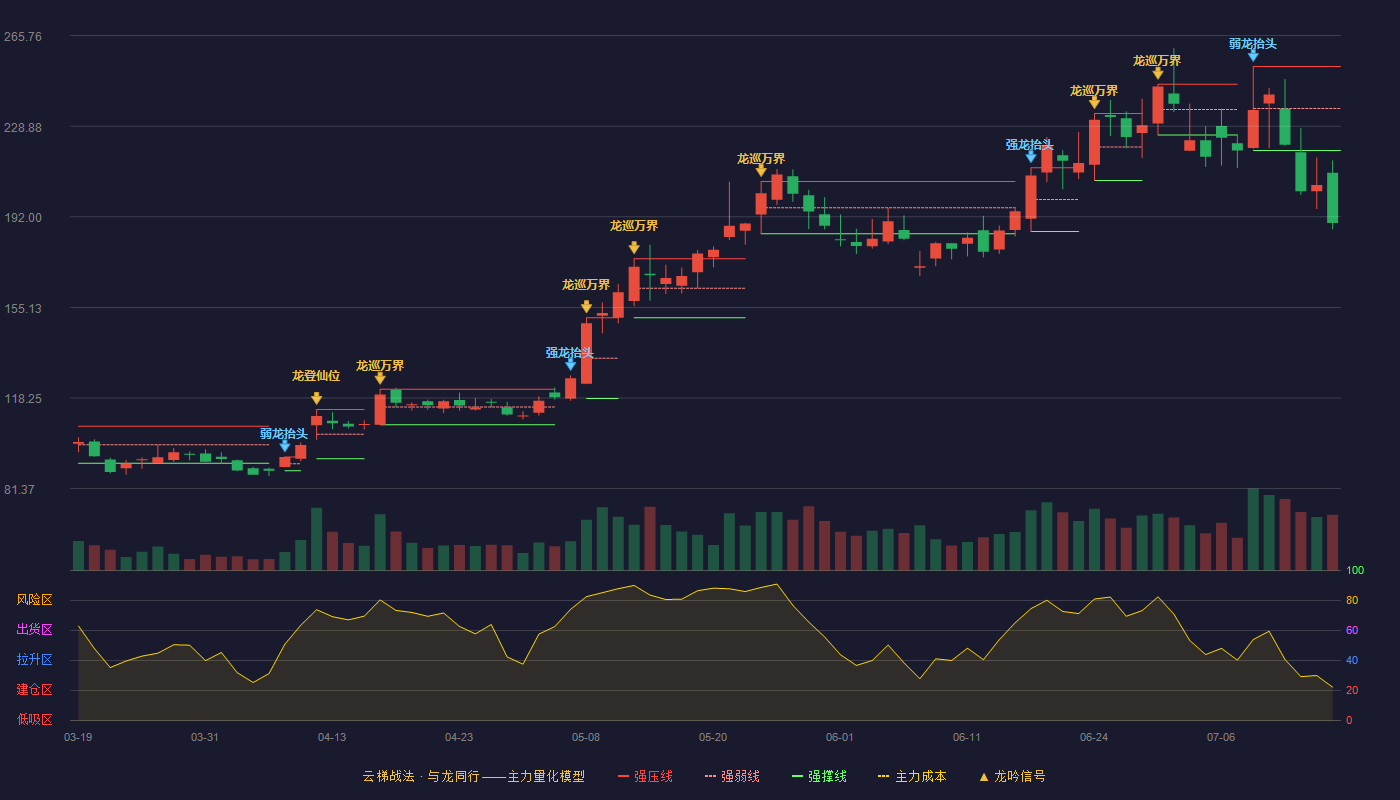The height and width of the screenshot is (800, 1400).
Task: Click the 龙巡万界 marker between 192.00 and 228.88
Action: (761, 171)
